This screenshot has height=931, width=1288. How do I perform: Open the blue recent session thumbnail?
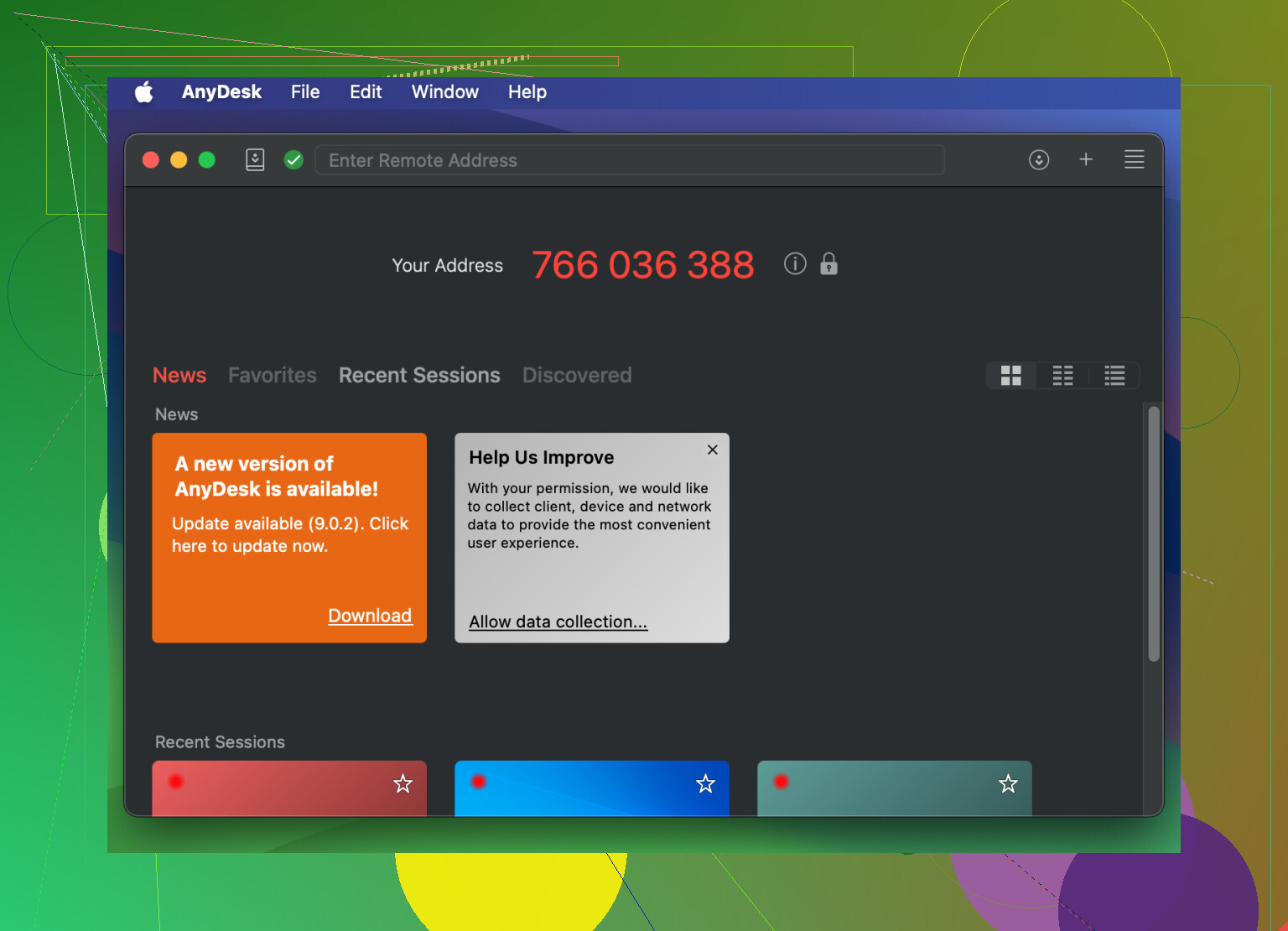[592, 788]
